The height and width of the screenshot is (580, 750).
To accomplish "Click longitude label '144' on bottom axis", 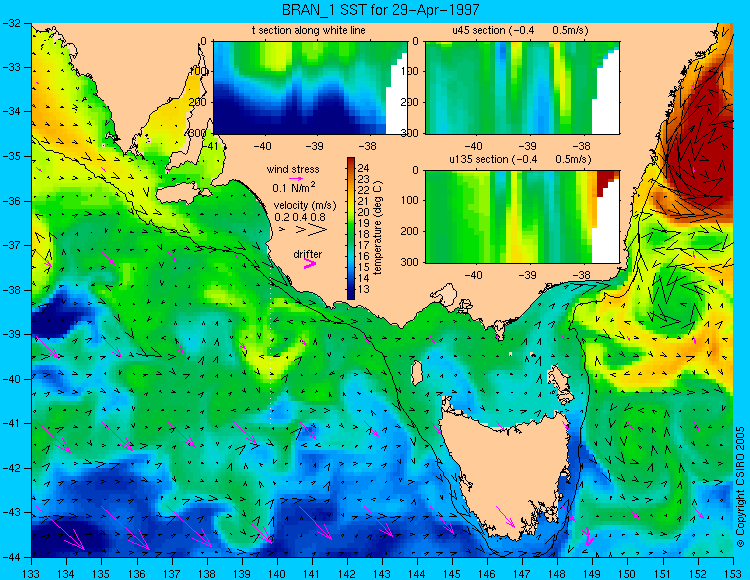I will (x=417, y=573).
